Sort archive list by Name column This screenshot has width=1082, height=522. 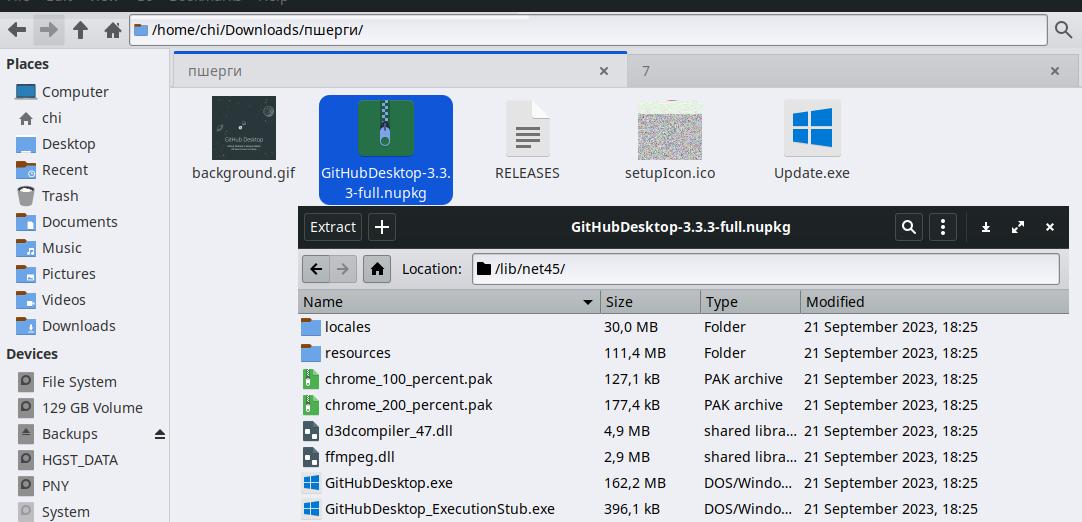449,302
